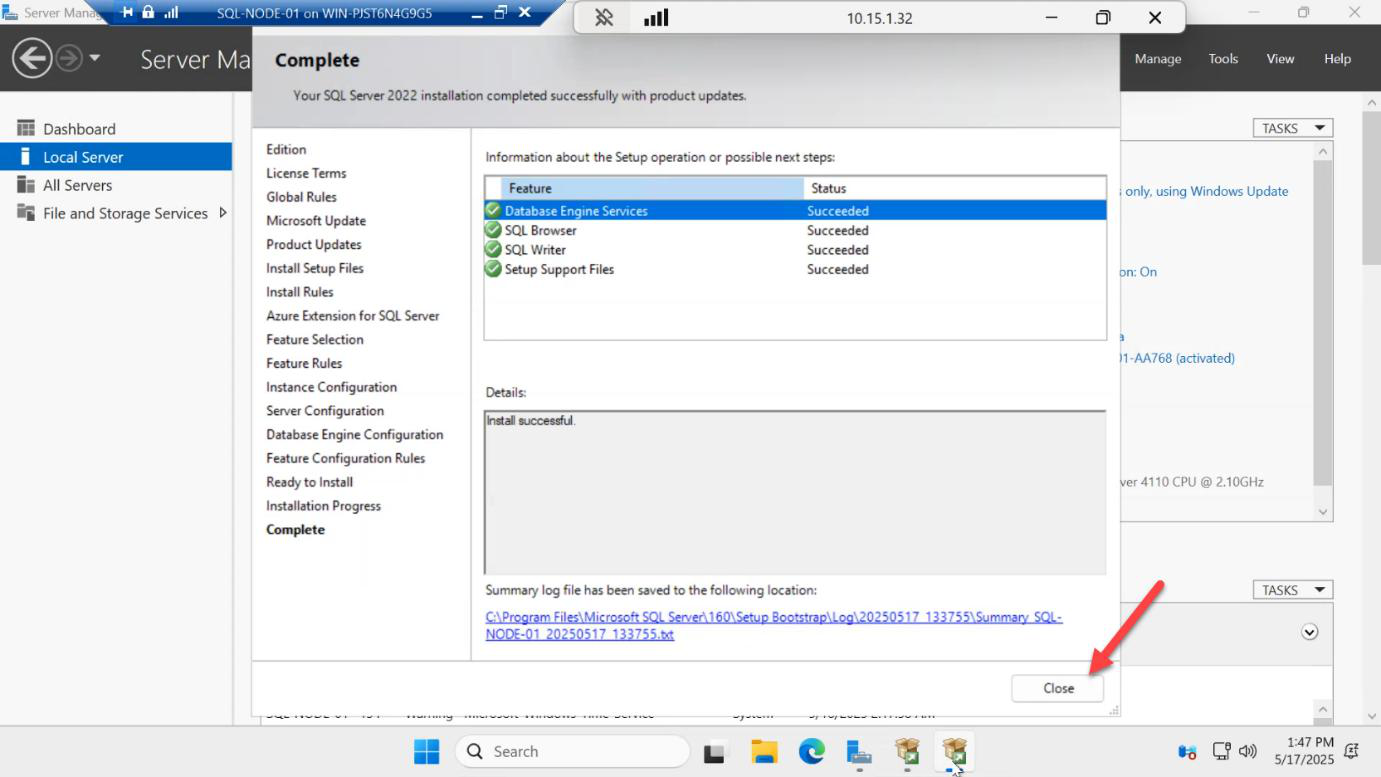Open the Dashboard page icon

tap(26, 128)
